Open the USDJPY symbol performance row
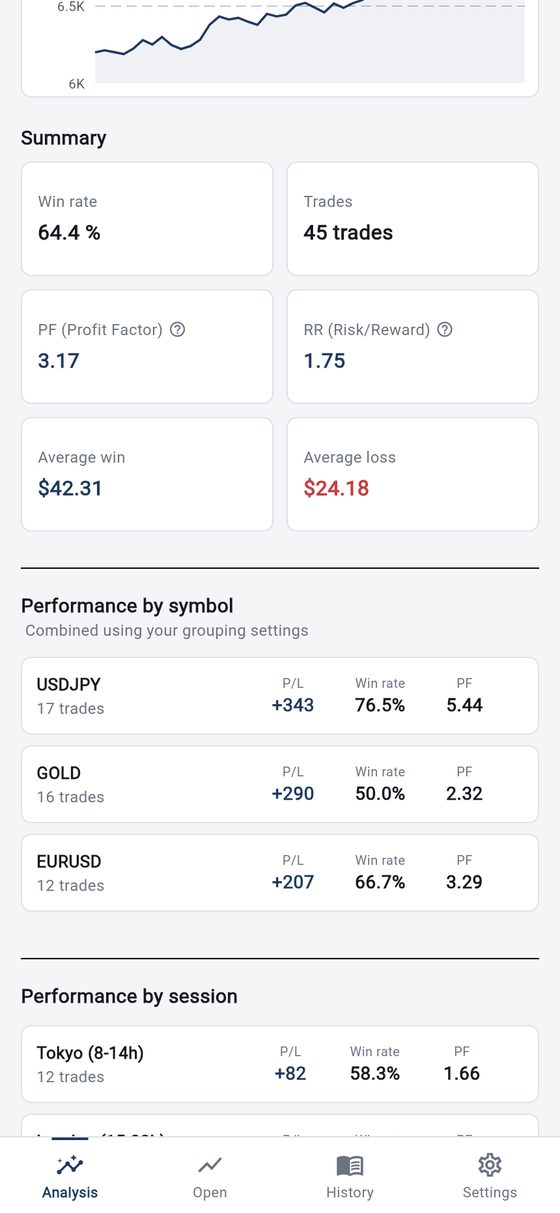Viewport: 560px width, 1213px height. click(x=280, y=696)
